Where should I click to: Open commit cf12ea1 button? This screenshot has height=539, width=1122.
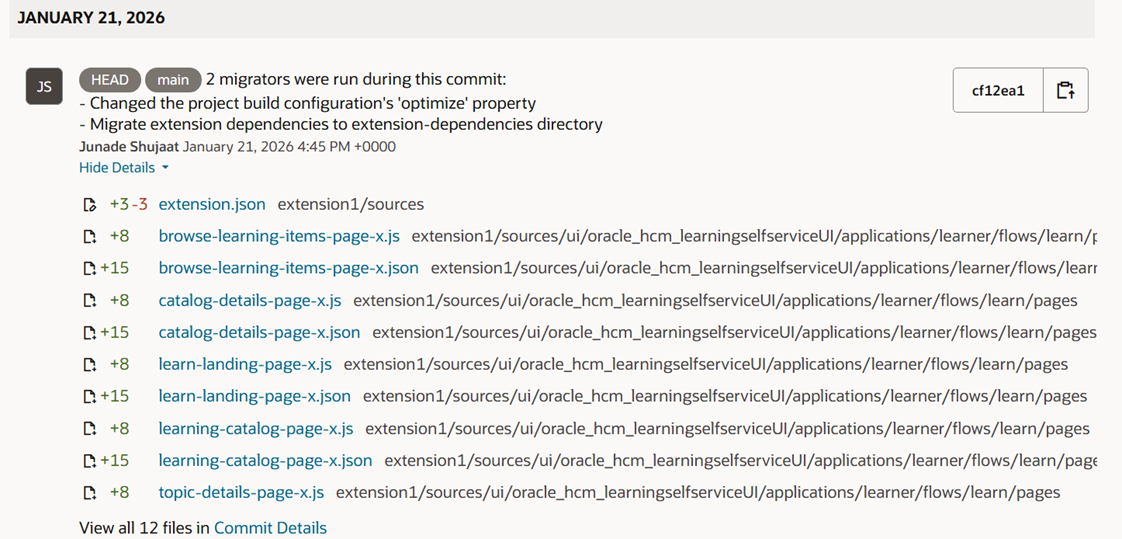[998, 90]
